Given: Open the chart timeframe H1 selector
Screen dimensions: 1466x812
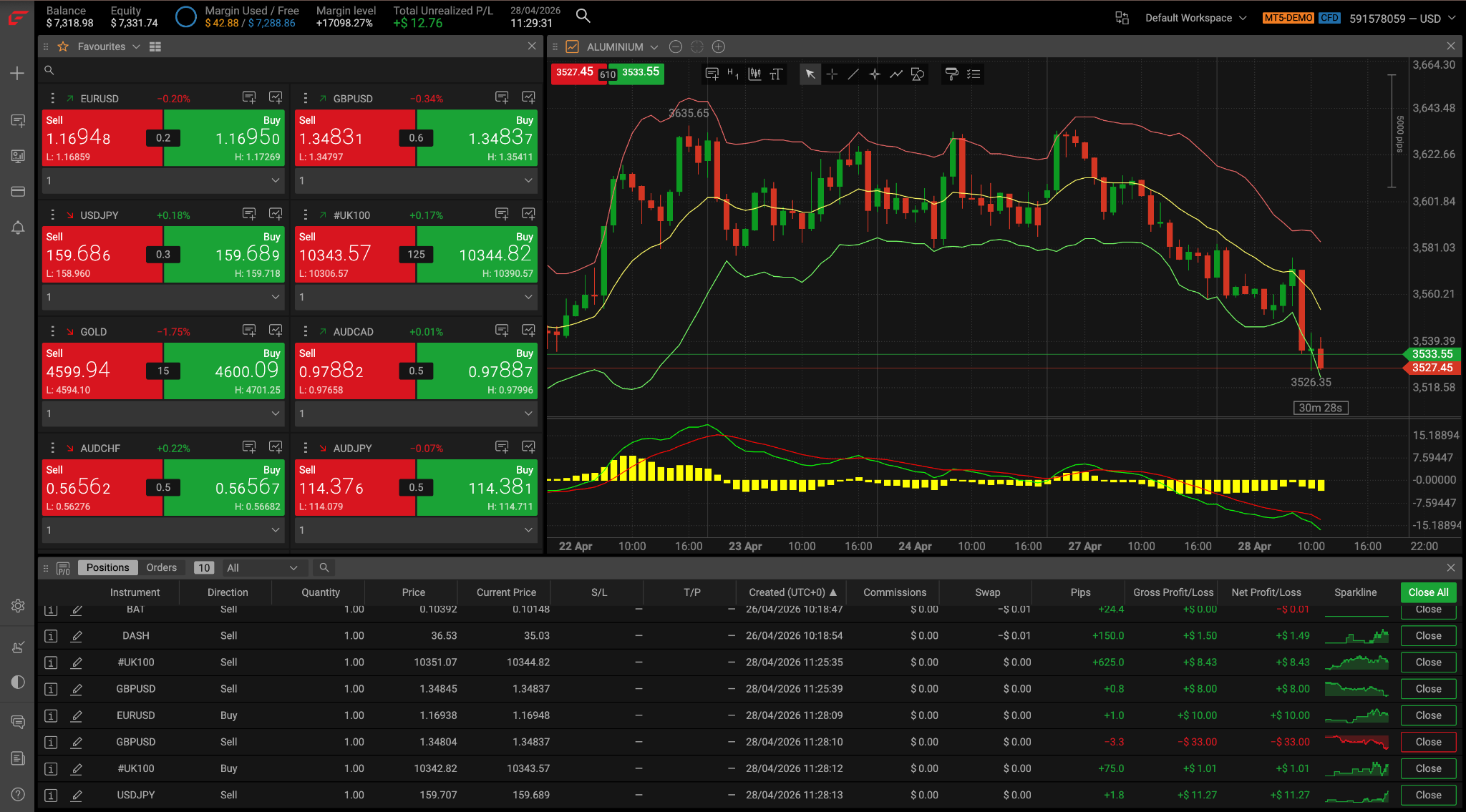Looking at the screenshot, I should tap(733, 74).
